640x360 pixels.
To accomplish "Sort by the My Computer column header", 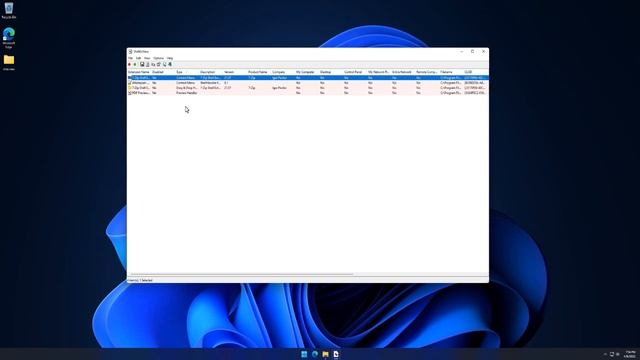I will coord(308,72).
